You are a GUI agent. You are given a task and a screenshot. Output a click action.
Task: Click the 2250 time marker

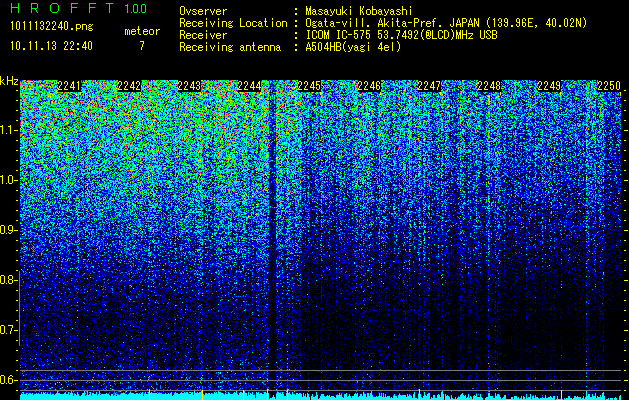pos(609,86)
